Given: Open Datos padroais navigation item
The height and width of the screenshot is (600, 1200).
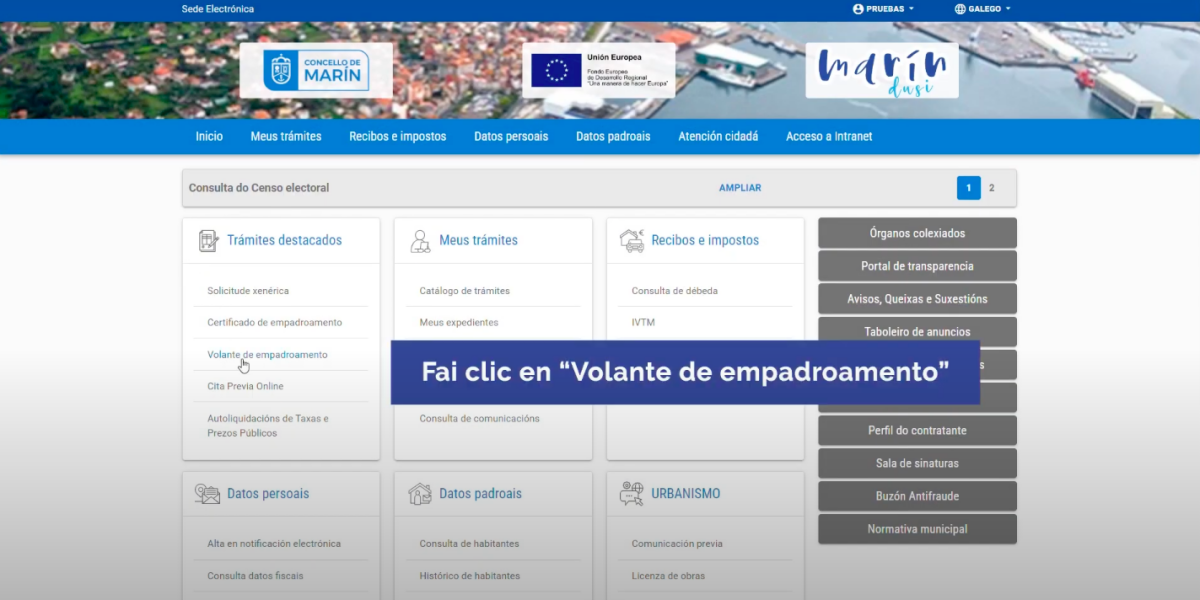Looking at the screenshot, I should pos(613,136).
